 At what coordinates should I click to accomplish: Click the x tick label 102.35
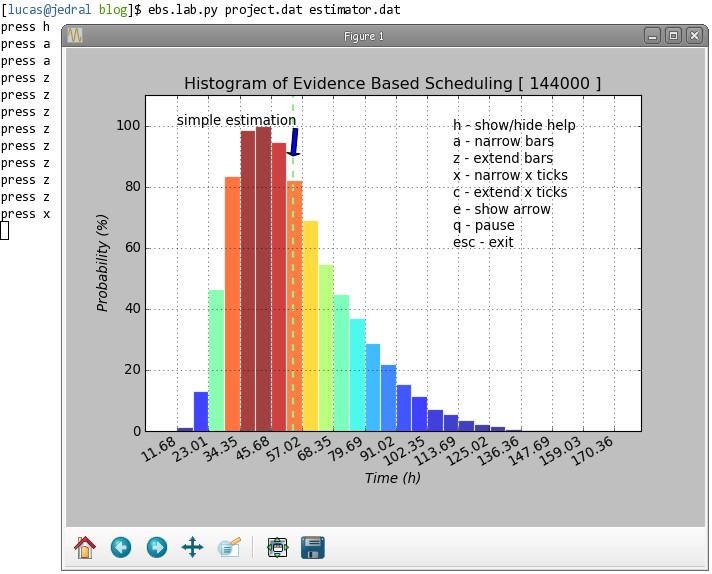coord(405,450)
